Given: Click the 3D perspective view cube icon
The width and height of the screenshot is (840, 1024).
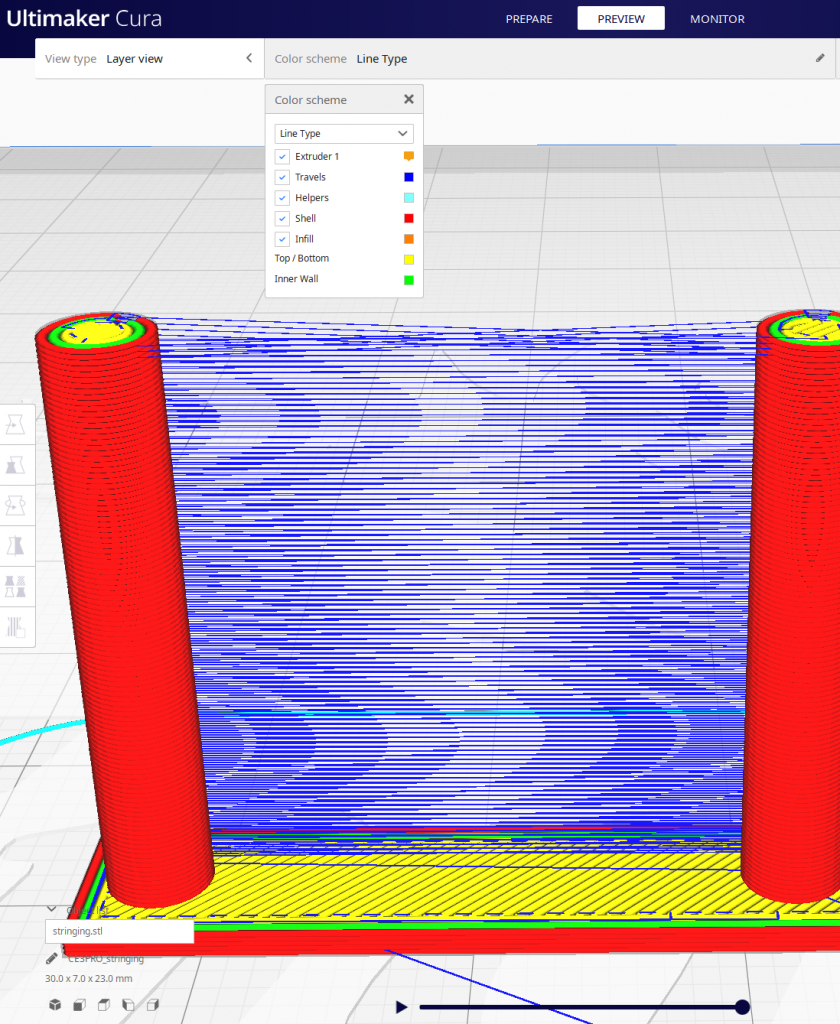Looking at the screenshot, I should click(56, 1005).
